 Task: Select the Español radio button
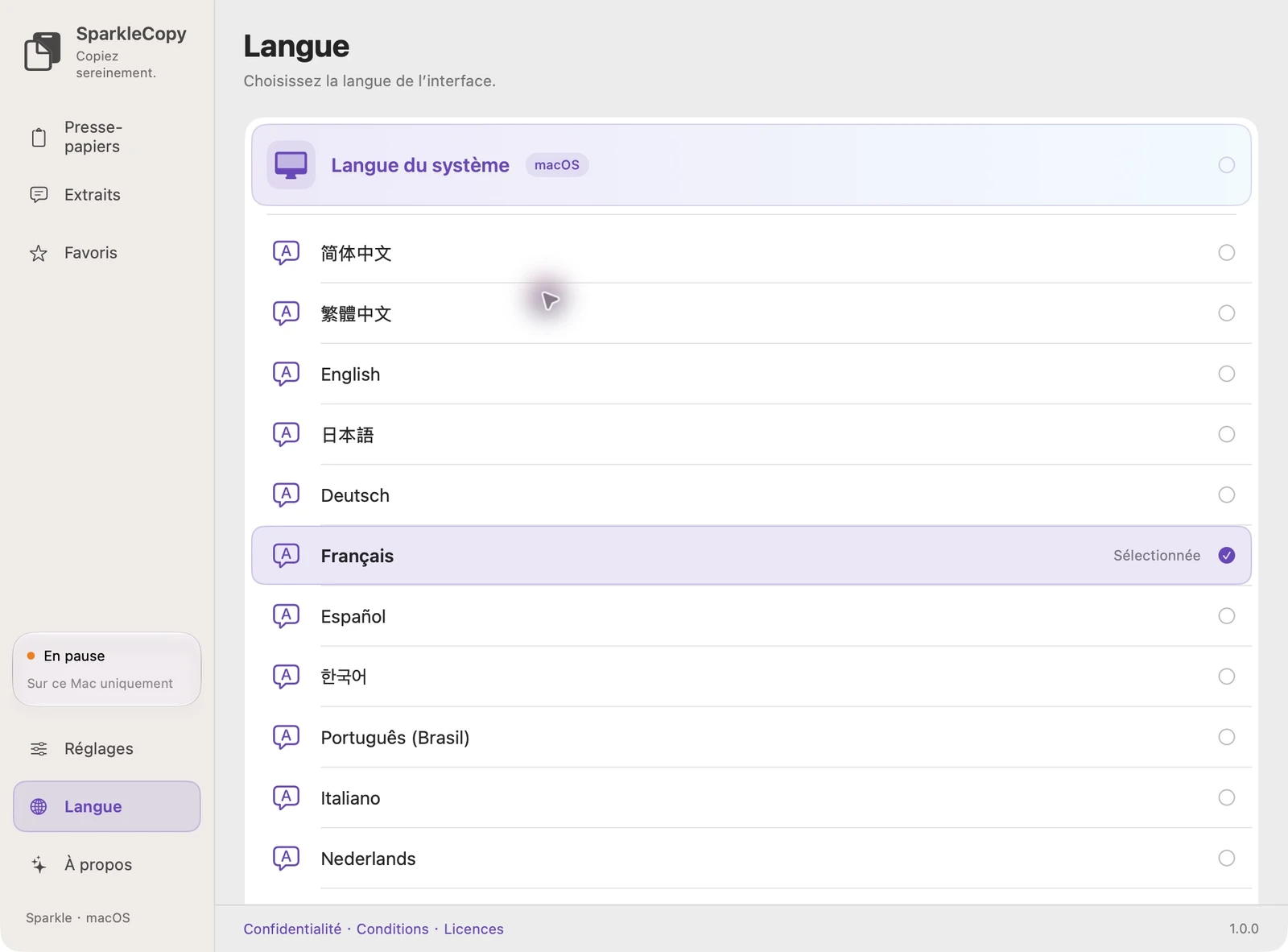1226,616
